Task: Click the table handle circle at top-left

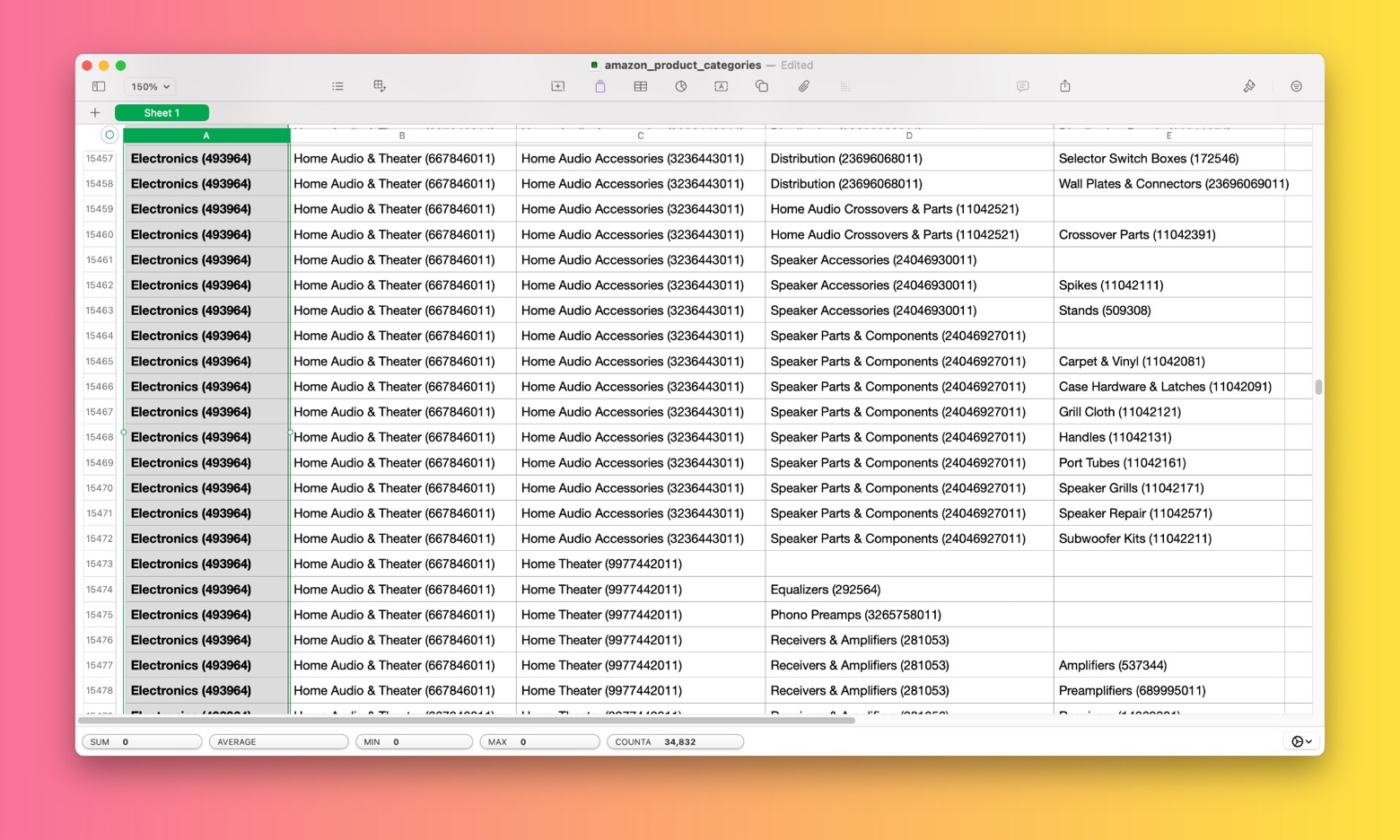Action: tap(109, 135)
